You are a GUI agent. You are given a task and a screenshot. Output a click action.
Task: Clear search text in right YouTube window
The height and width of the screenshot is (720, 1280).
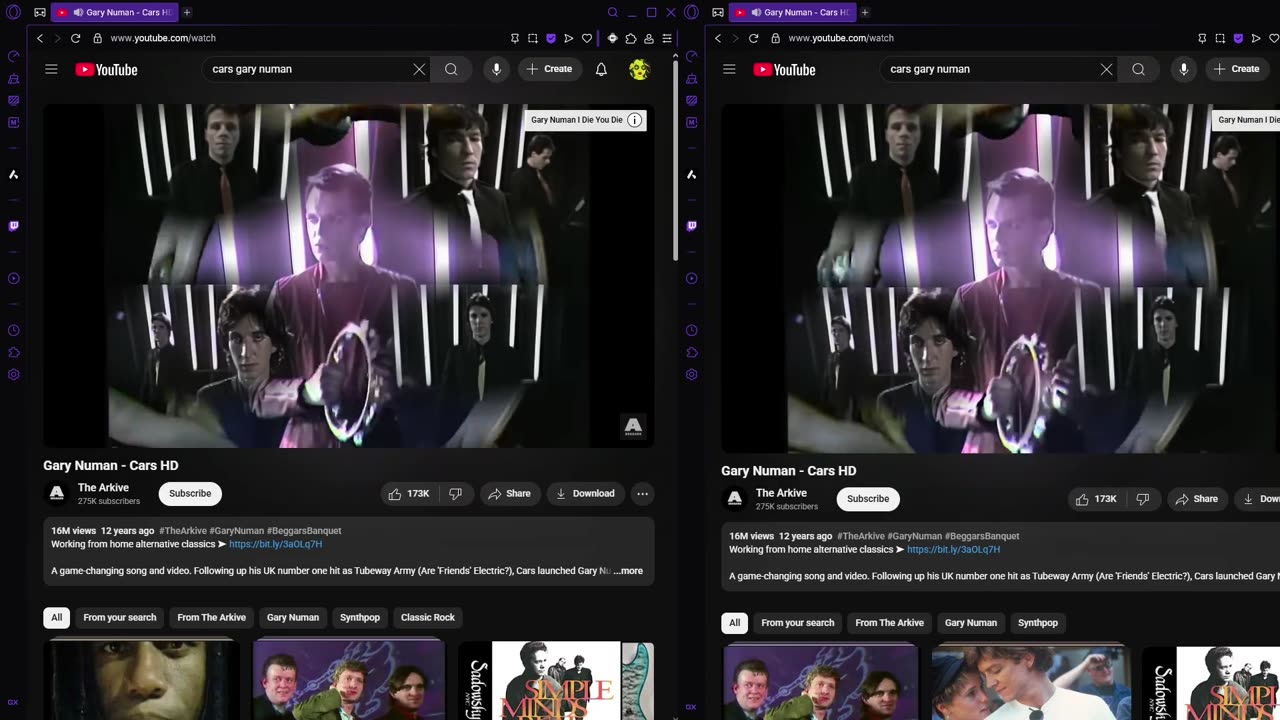(x=1106, y=69)
